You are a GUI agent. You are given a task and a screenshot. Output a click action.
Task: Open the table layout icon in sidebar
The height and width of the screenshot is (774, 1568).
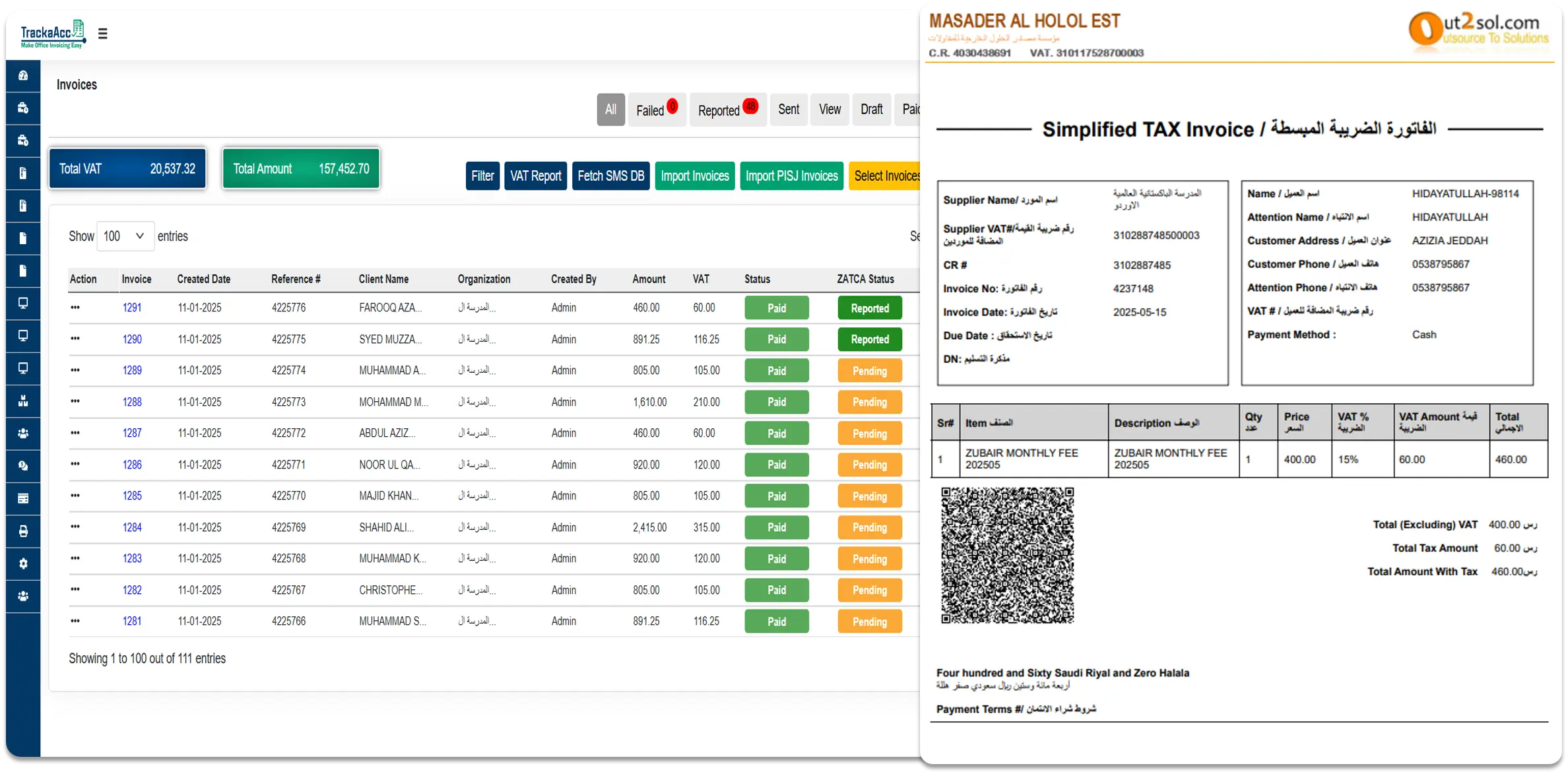[23, 498]
